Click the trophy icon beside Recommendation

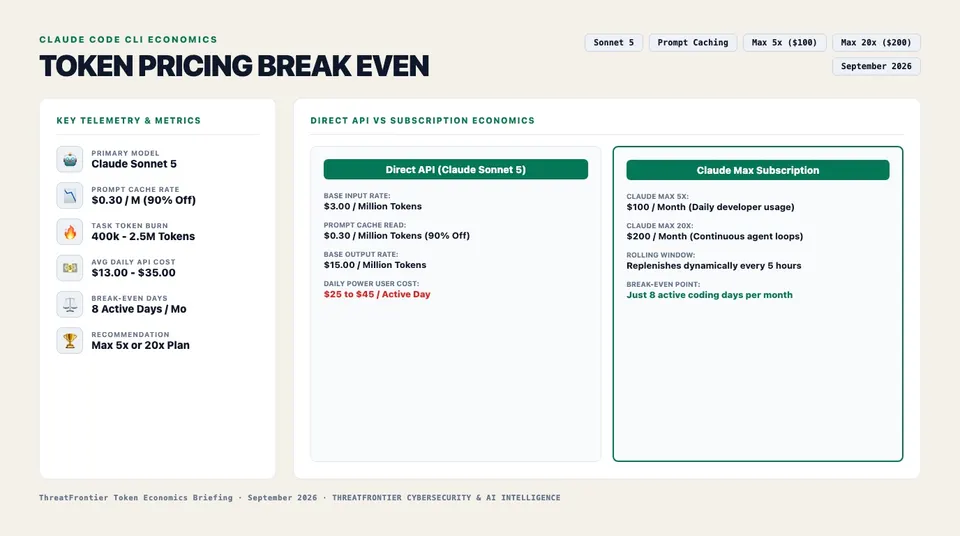(x=70, y=341)
